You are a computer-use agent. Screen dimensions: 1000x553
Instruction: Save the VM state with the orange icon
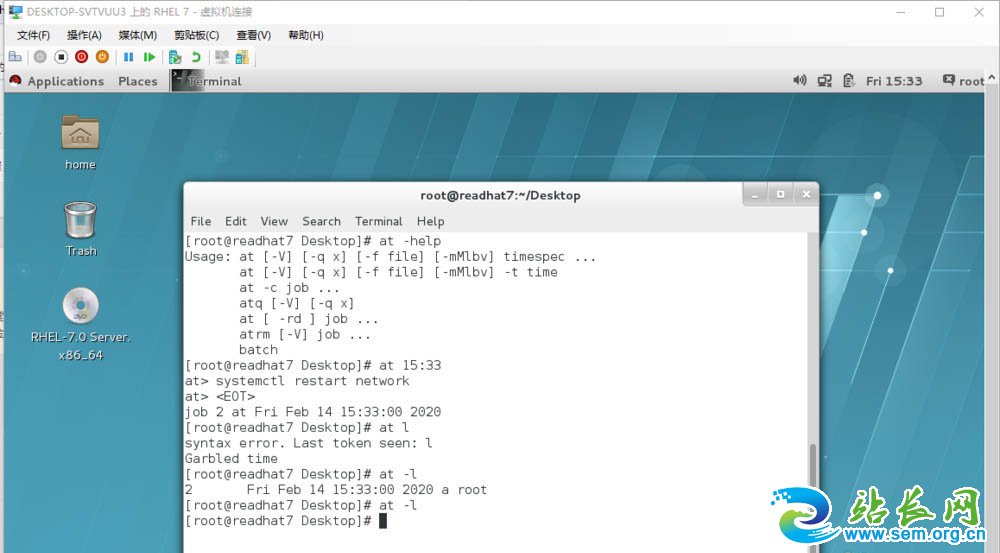[101, 57]
